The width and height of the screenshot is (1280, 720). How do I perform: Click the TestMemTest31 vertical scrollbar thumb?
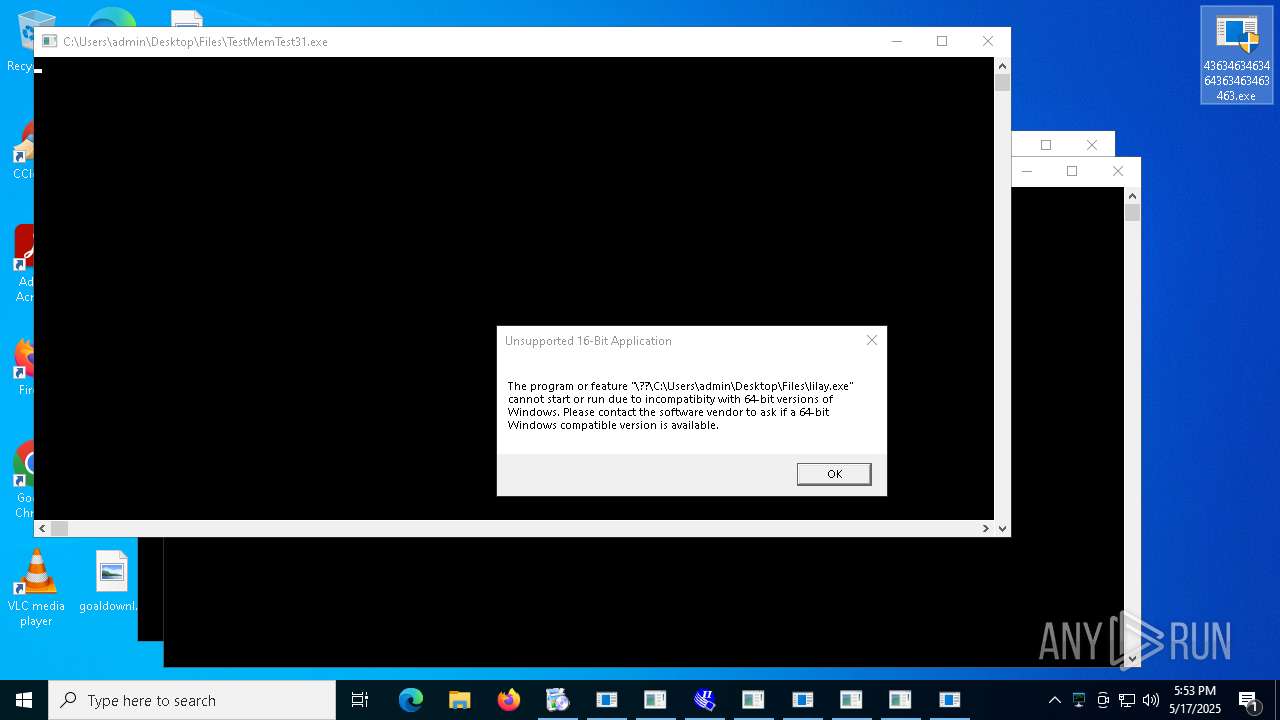[1002, 82]
